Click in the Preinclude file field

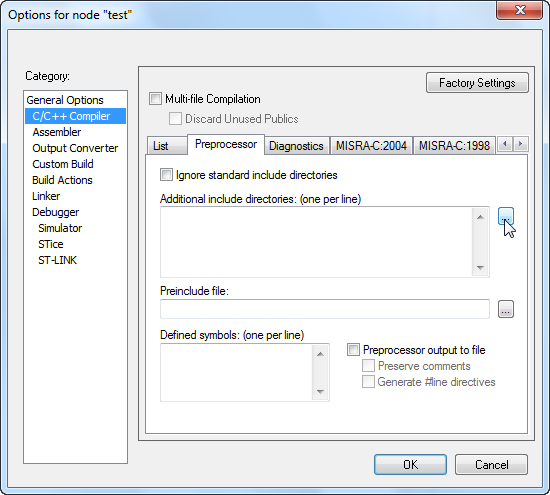(x=325, y=309)
